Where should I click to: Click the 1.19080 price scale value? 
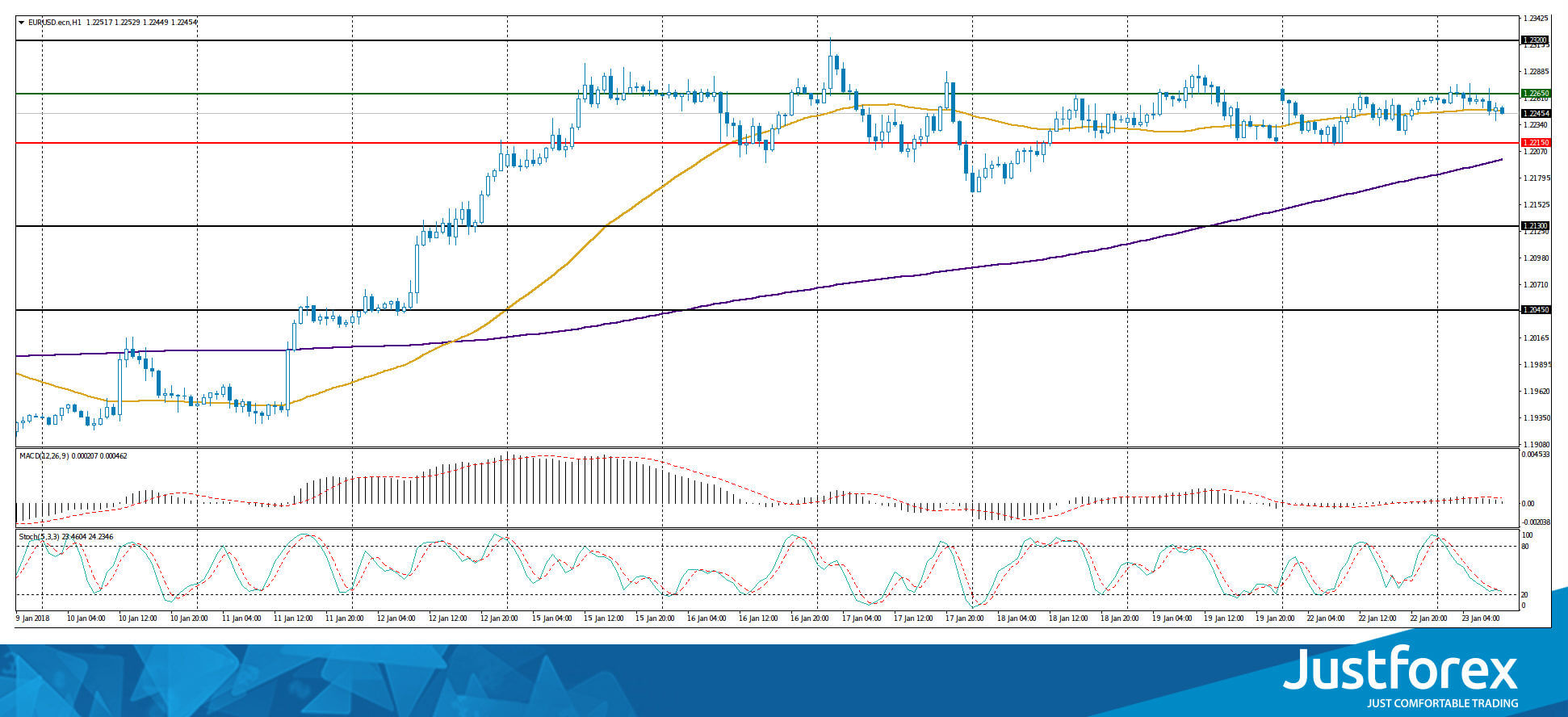click(x=1535, y=444)
